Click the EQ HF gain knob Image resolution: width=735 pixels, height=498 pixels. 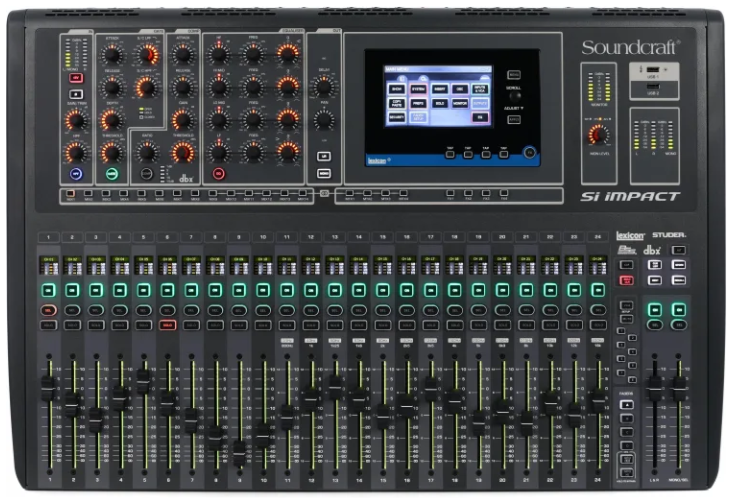[x=218, y=55]
